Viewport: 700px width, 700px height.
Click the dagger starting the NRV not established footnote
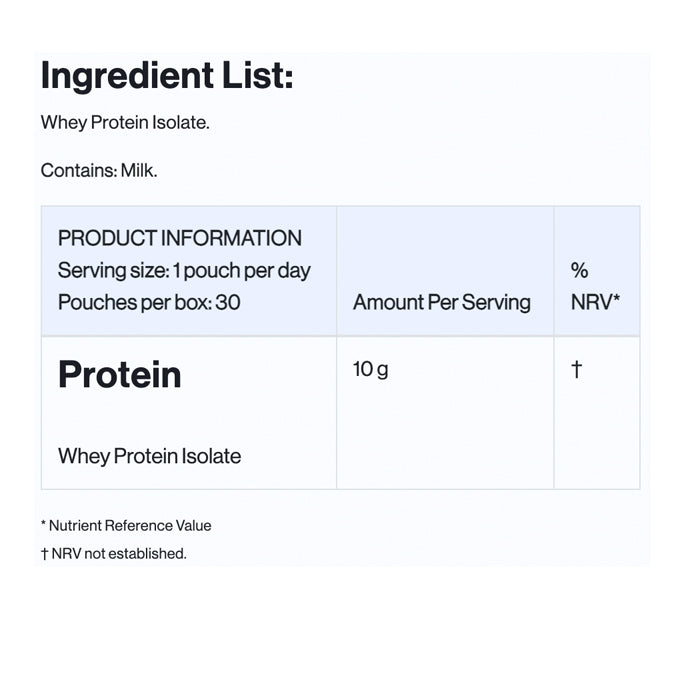click(x=44, y=553)
